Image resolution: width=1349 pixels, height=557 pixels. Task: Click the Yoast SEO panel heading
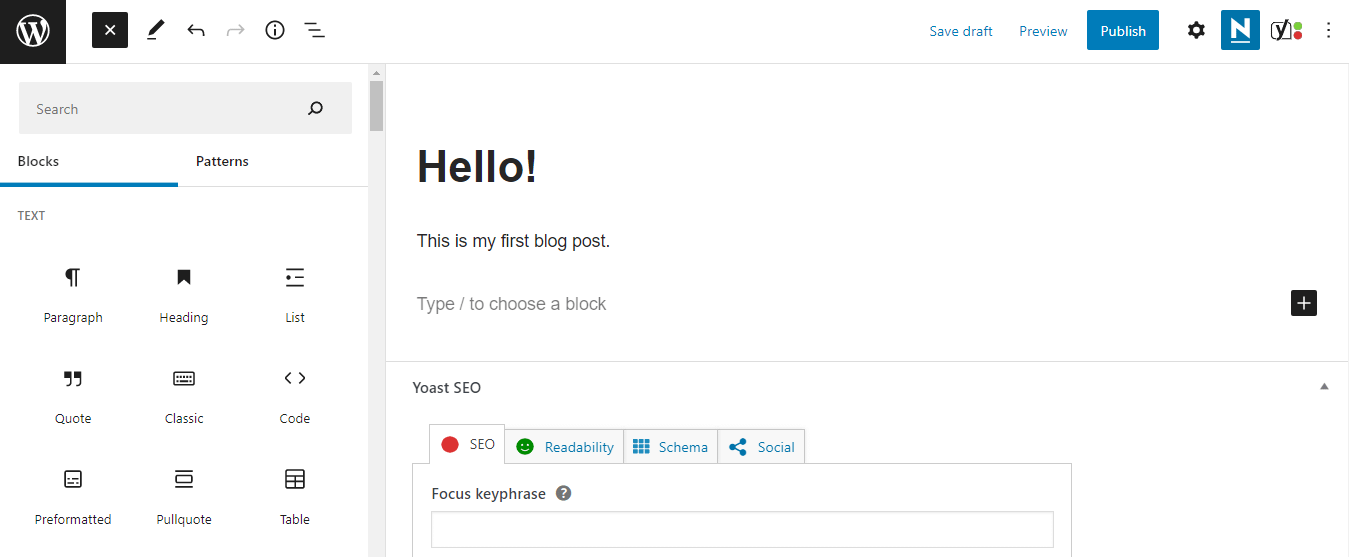[x=447, y=387]
